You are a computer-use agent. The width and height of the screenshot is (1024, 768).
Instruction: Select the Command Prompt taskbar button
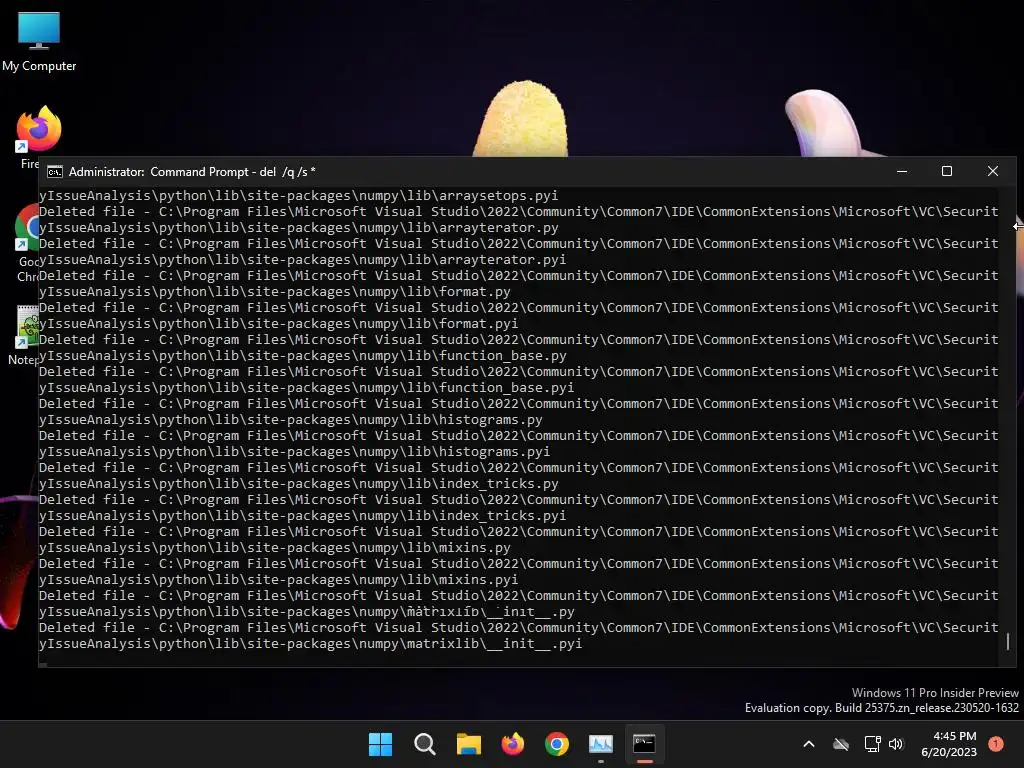click(x=645, y=744)
